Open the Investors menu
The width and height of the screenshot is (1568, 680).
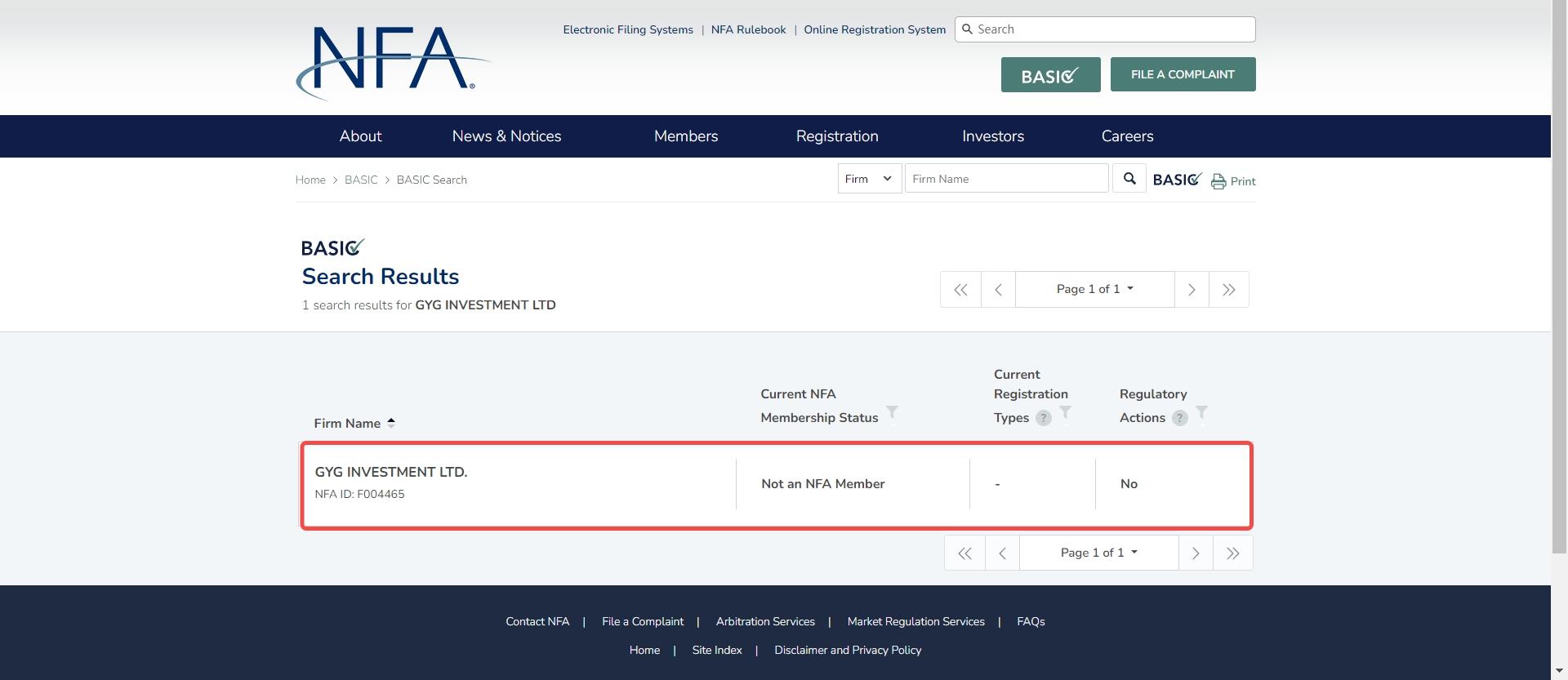993,136
